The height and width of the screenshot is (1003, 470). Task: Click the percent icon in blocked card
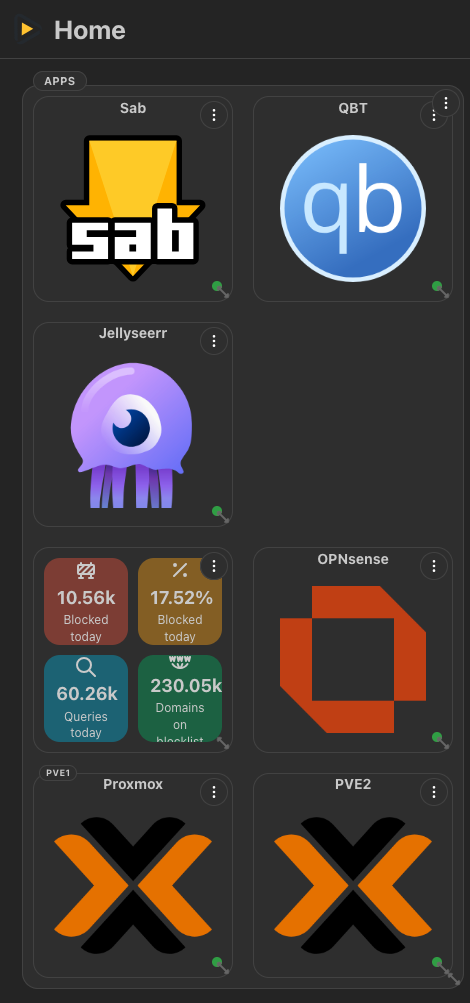[180, 570]
